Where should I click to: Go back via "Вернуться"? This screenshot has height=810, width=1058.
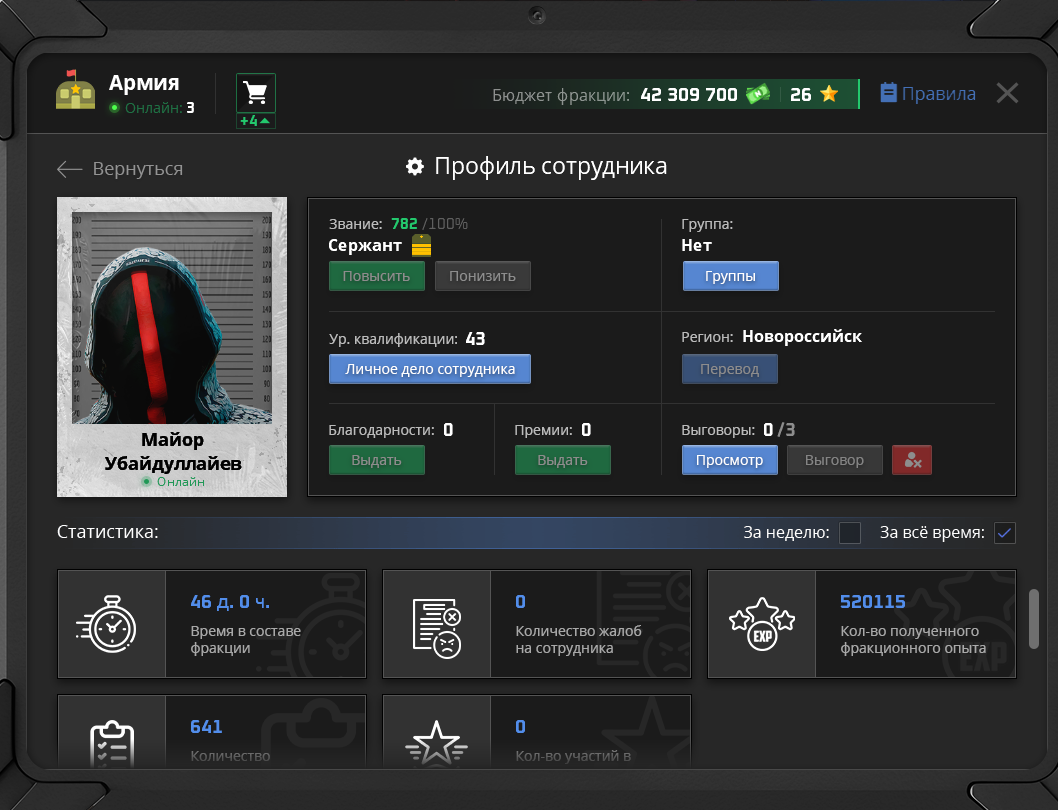click(x=120, y=169)
